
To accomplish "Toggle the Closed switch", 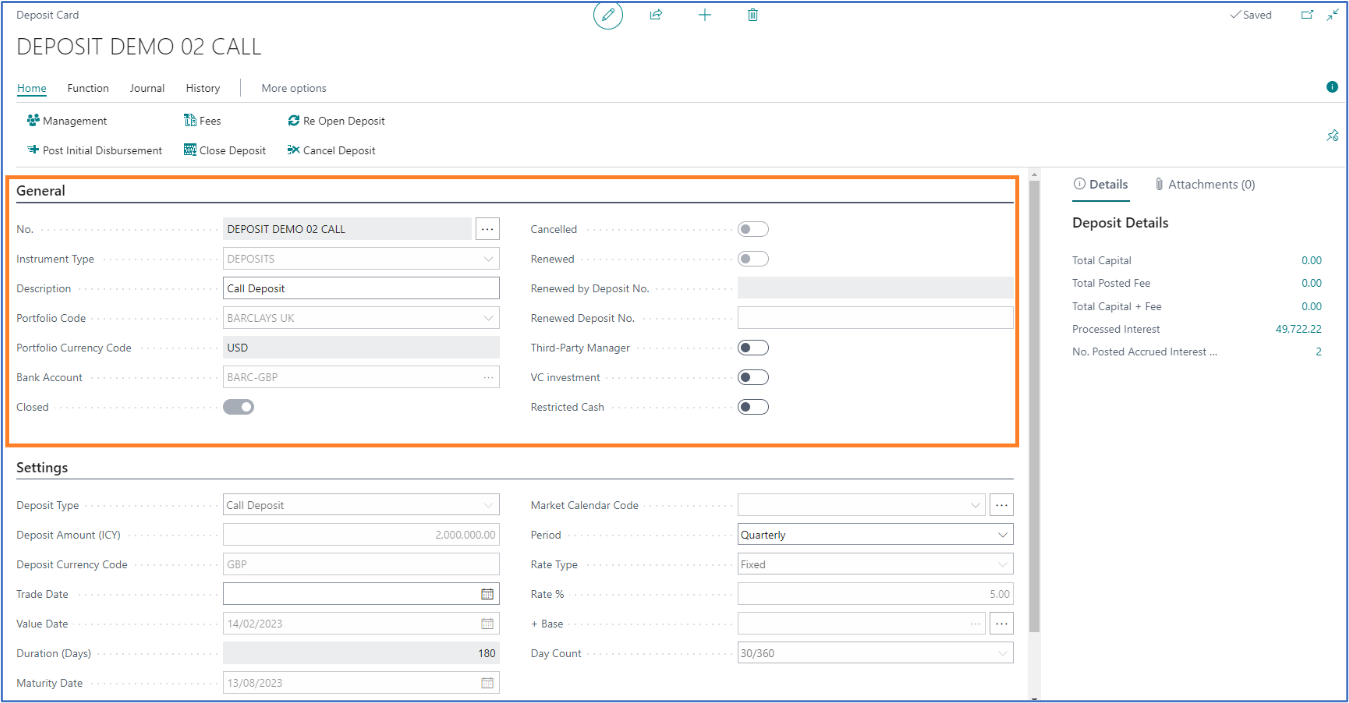I will tap(238, 407).
